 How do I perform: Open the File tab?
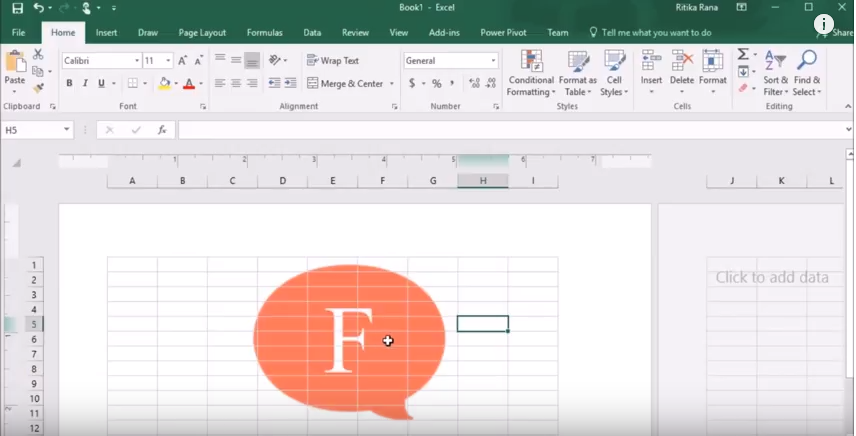click(x=19, y=33)
